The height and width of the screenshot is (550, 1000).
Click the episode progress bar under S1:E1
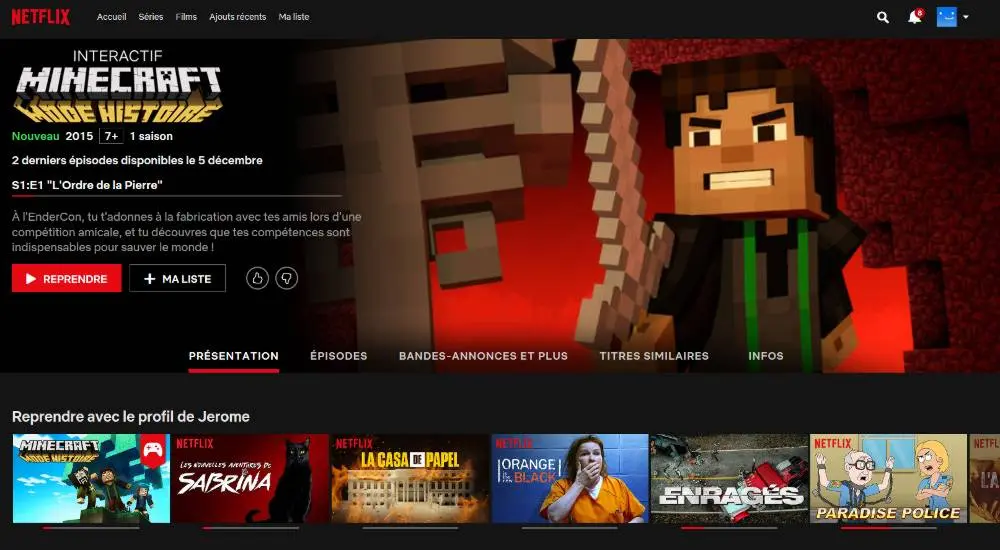coord(177,196)
